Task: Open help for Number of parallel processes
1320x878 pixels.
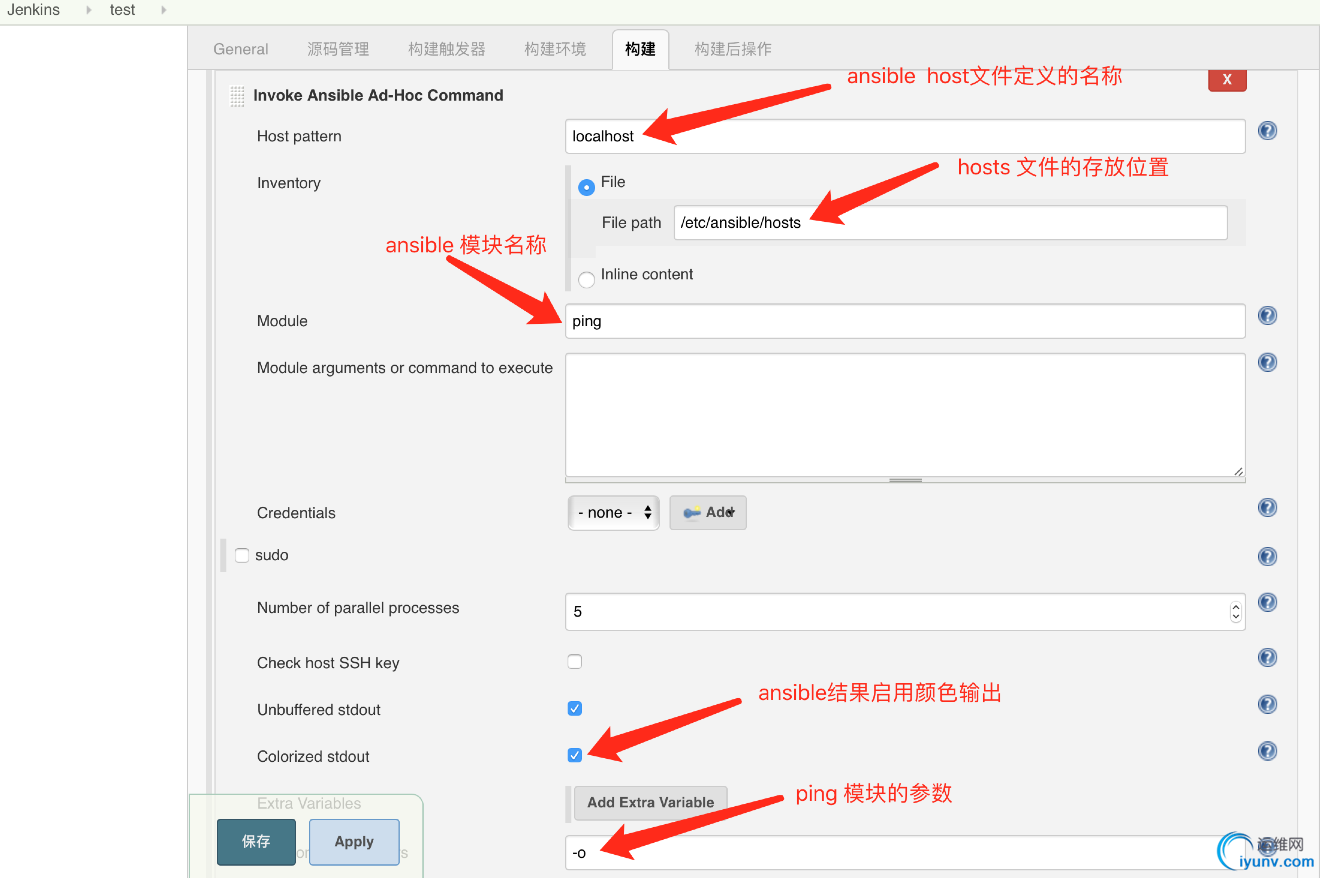Action: pyautogui.click(x=1267, y=602)
